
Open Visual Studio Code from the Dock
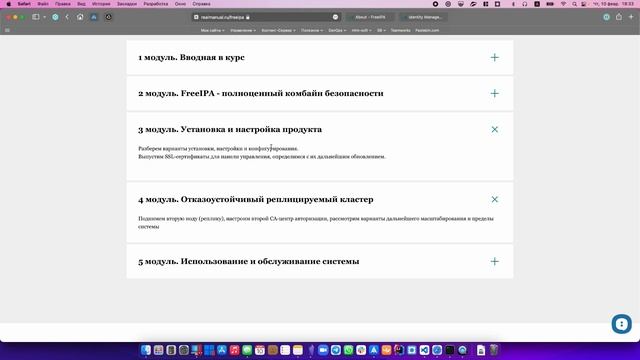(x=424, y=350)
